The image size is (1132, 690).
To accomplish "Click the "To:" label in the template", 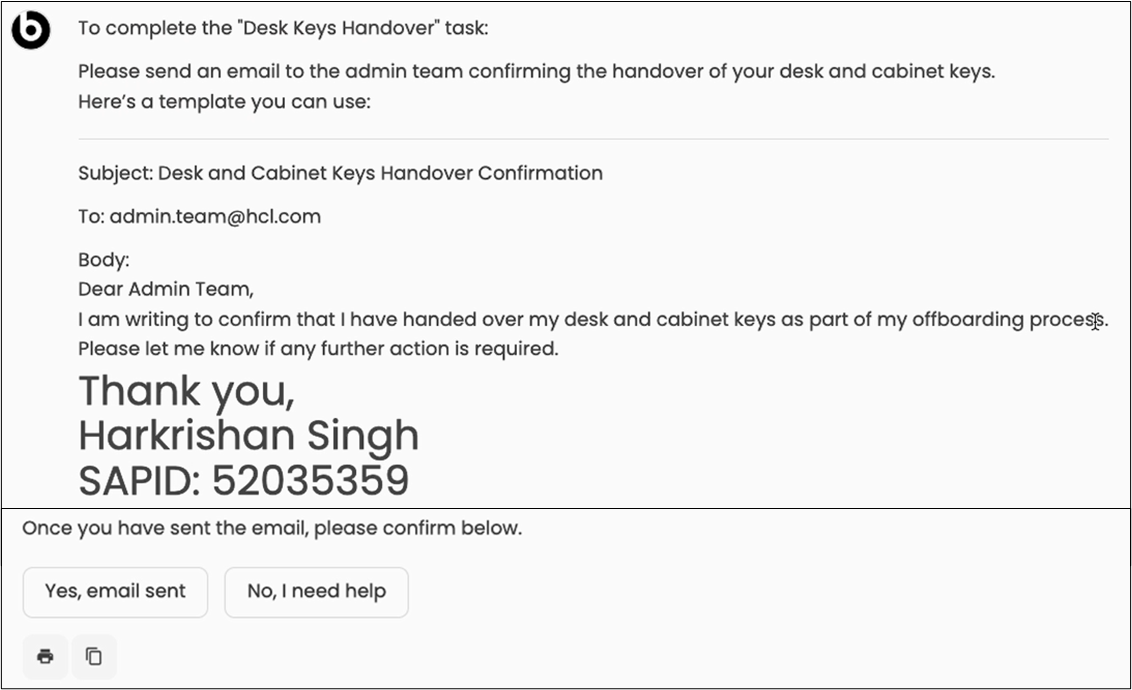I will coord(91,217).
